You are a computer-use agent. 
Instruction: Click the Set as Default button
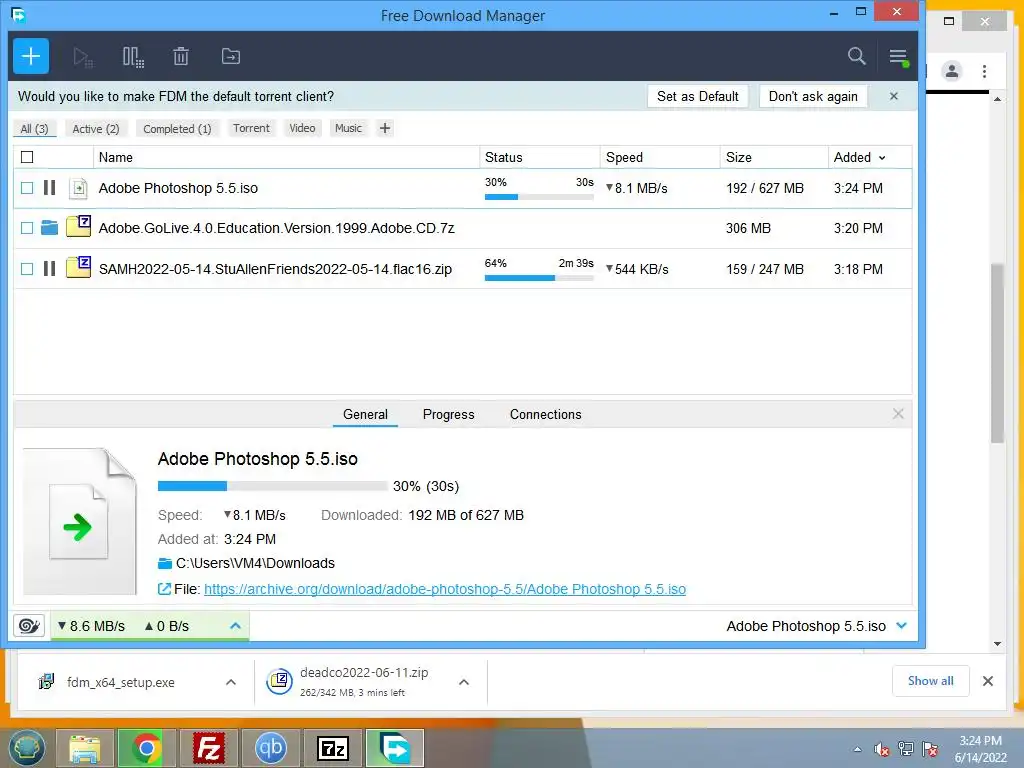tap(697, 96)
